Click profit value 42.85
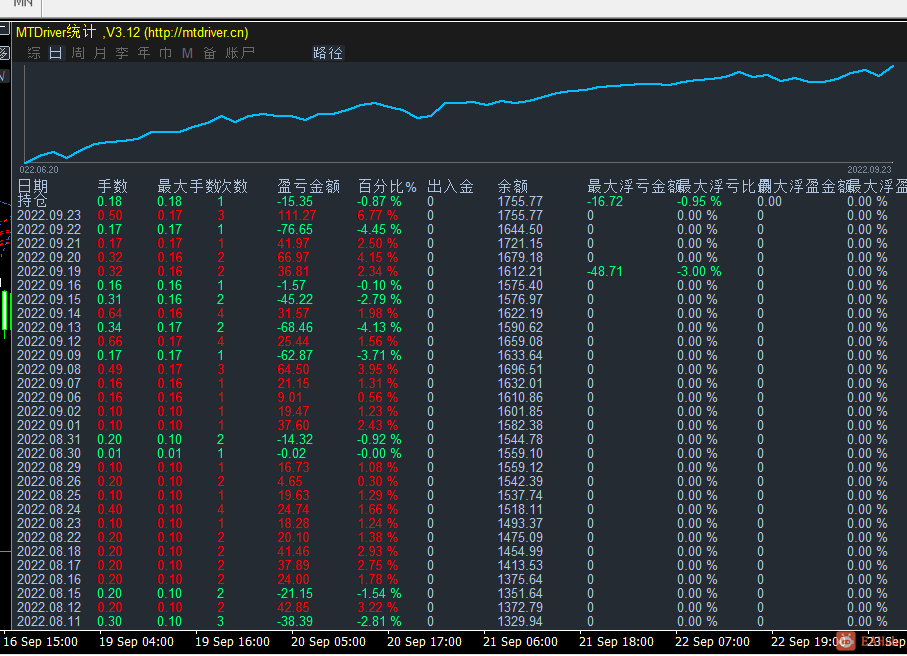The height and width of the screenshot is (656, 907). click(293, 607)
